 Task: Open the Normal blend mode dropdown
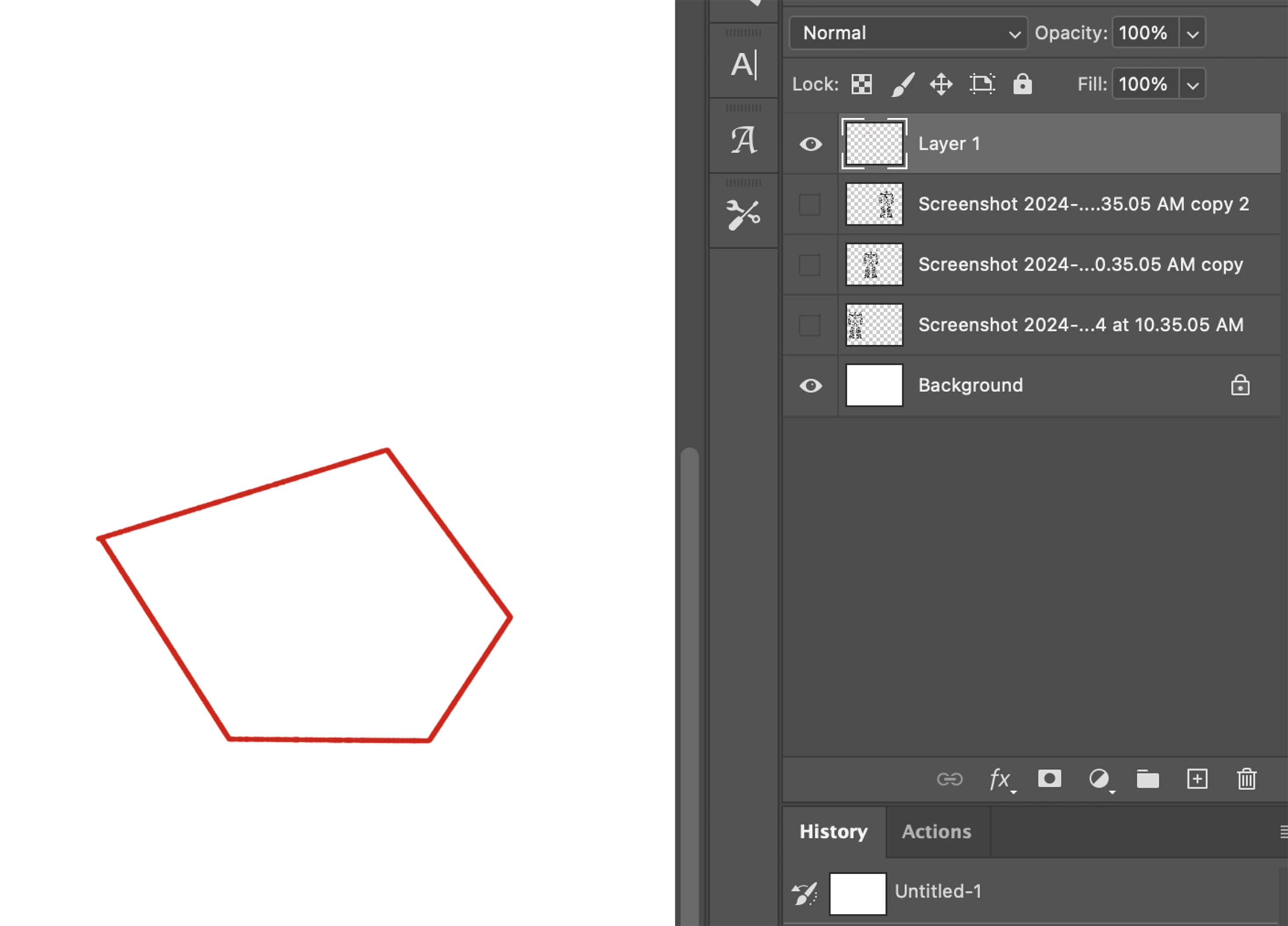[908, 33]
